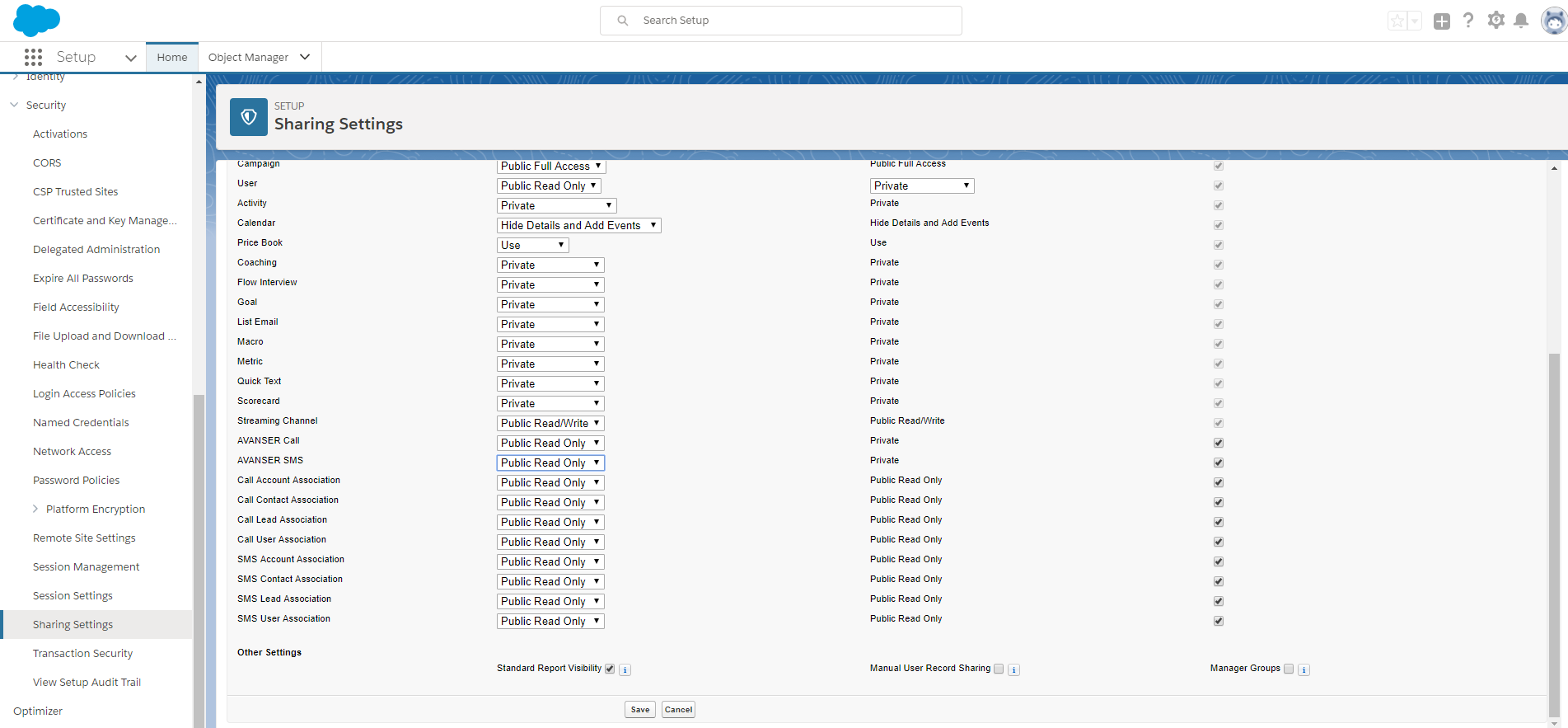Enable Manual User Record Sharing checkbox
This screenshot has height=728, width=1568.
click(999, 669)
